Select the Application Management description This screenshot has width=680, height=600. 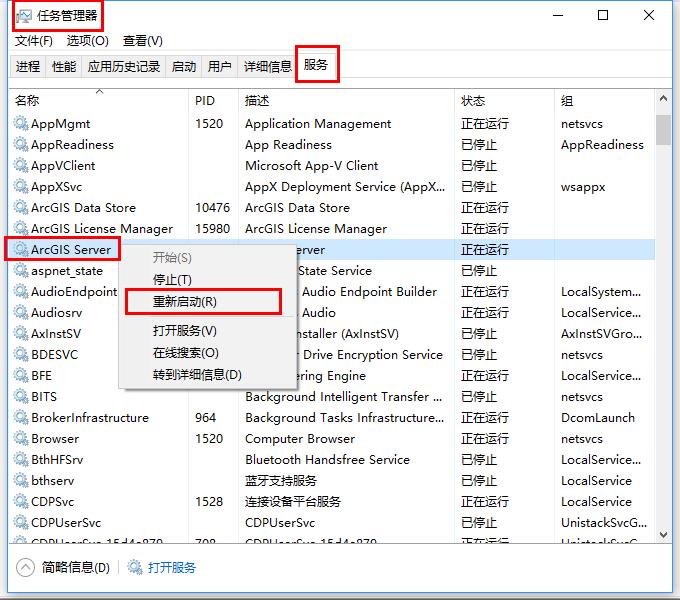318,124
